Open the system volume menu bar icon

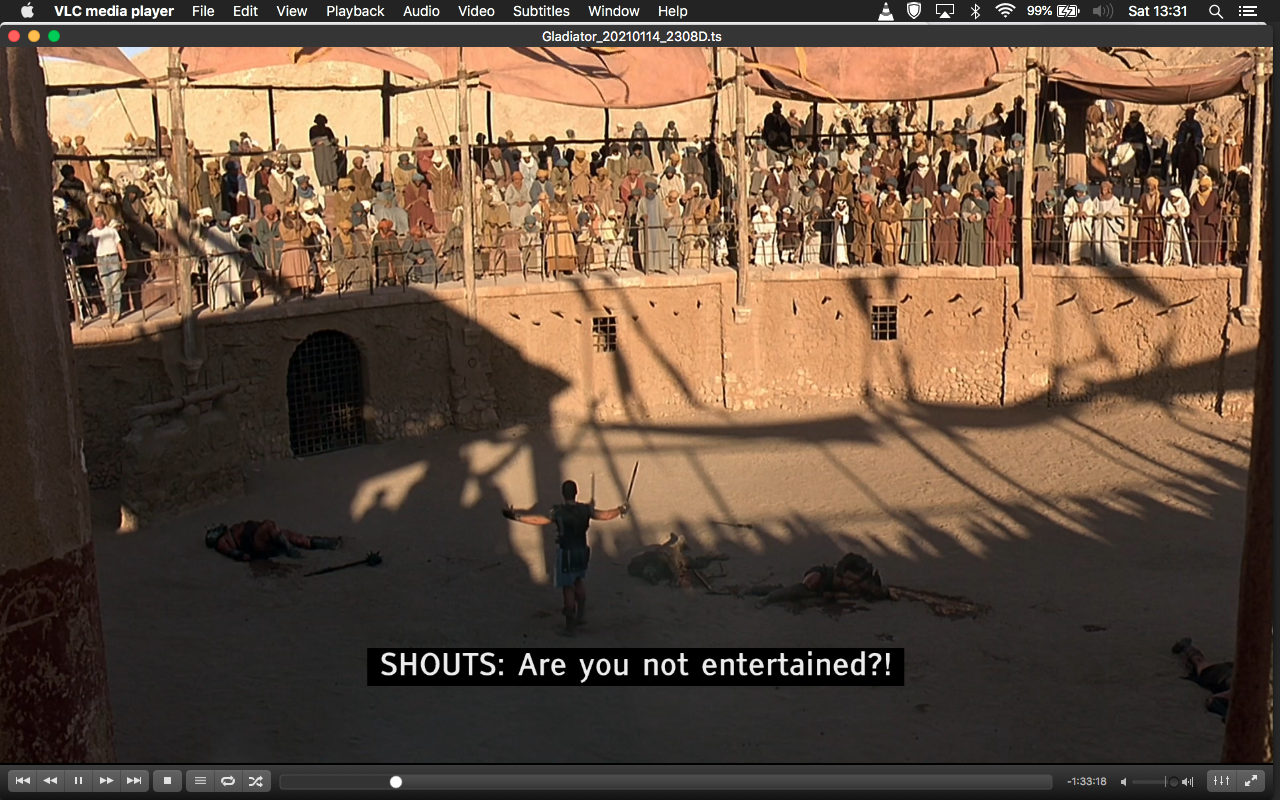coord(1102,11)
